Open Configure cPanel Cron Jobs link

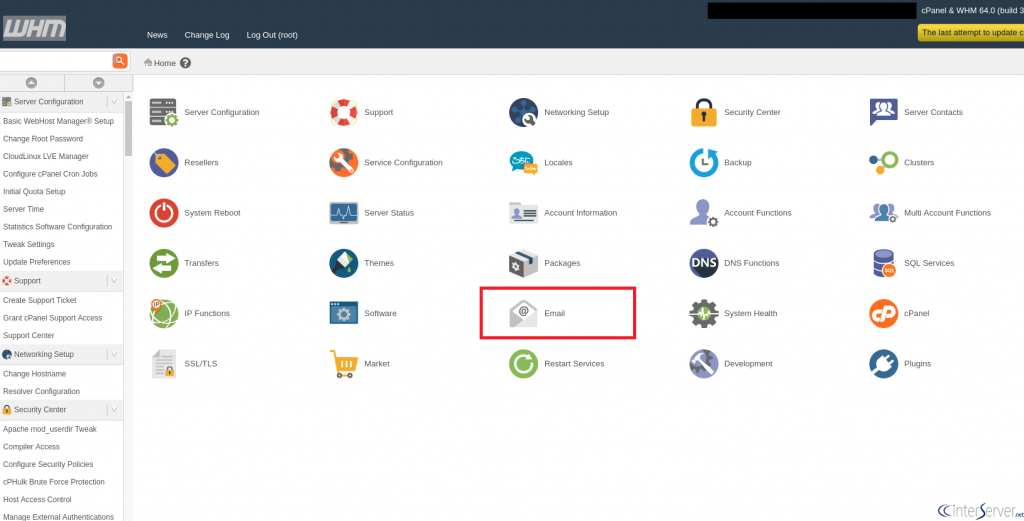pyautogui.click(x=50, y=174)
